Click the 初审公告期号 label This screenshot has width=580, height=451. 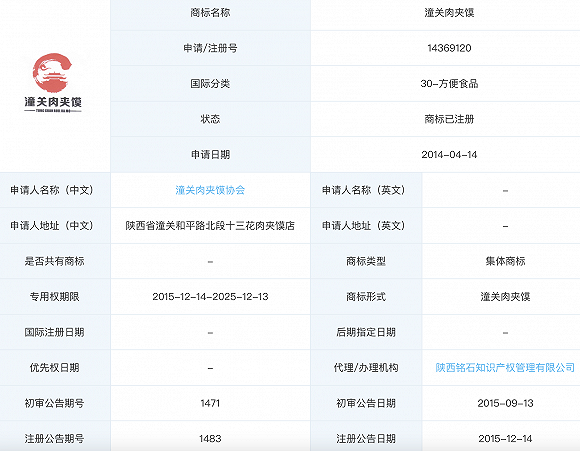tap(54, 403)
